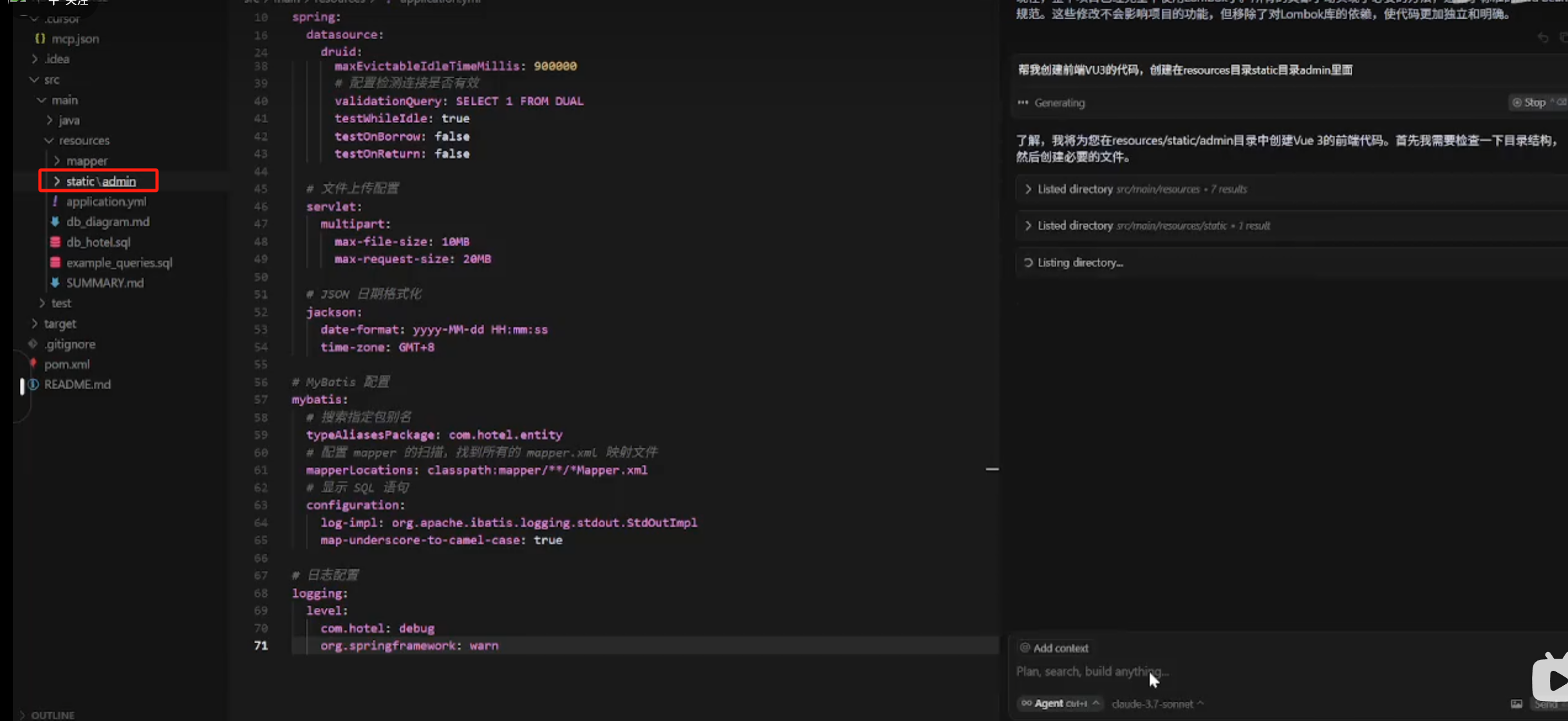Screen dimensions: 1568x721
Task: Click the Add context button
Action: click(x=1054, y=648)
